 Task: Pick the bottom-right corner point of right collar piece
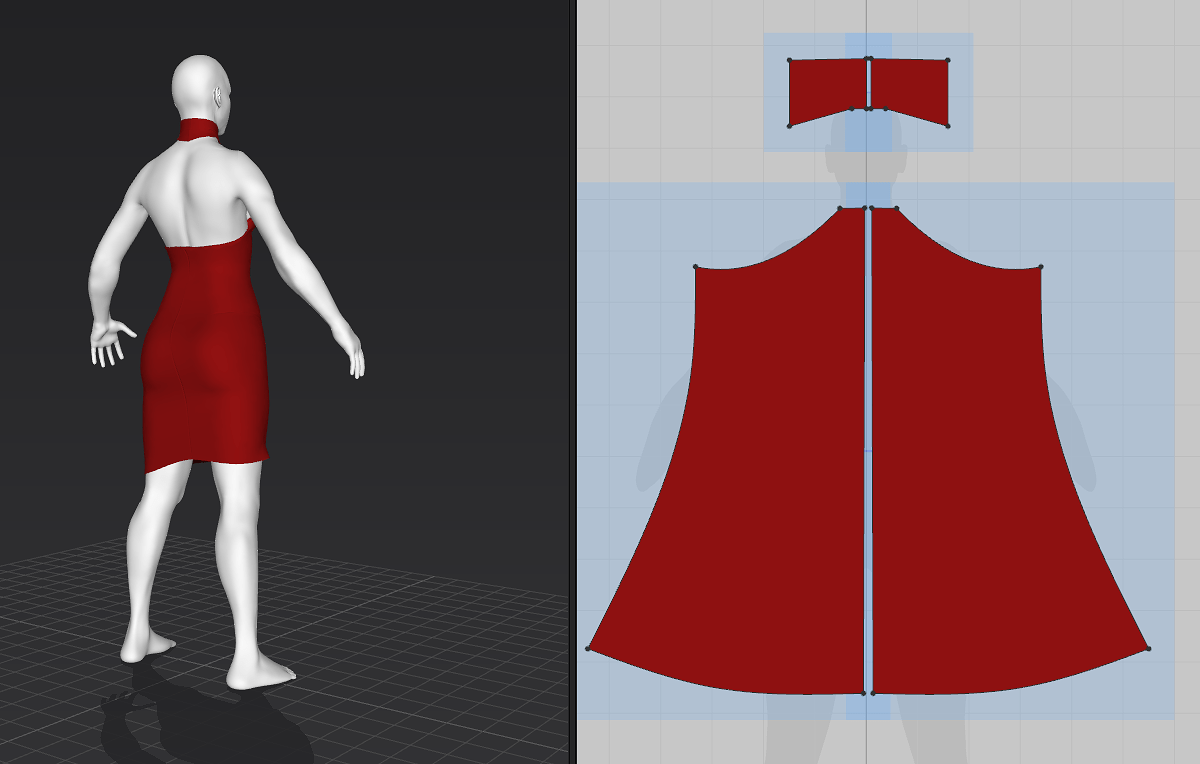pyautogui.click(x=948, y=126)
